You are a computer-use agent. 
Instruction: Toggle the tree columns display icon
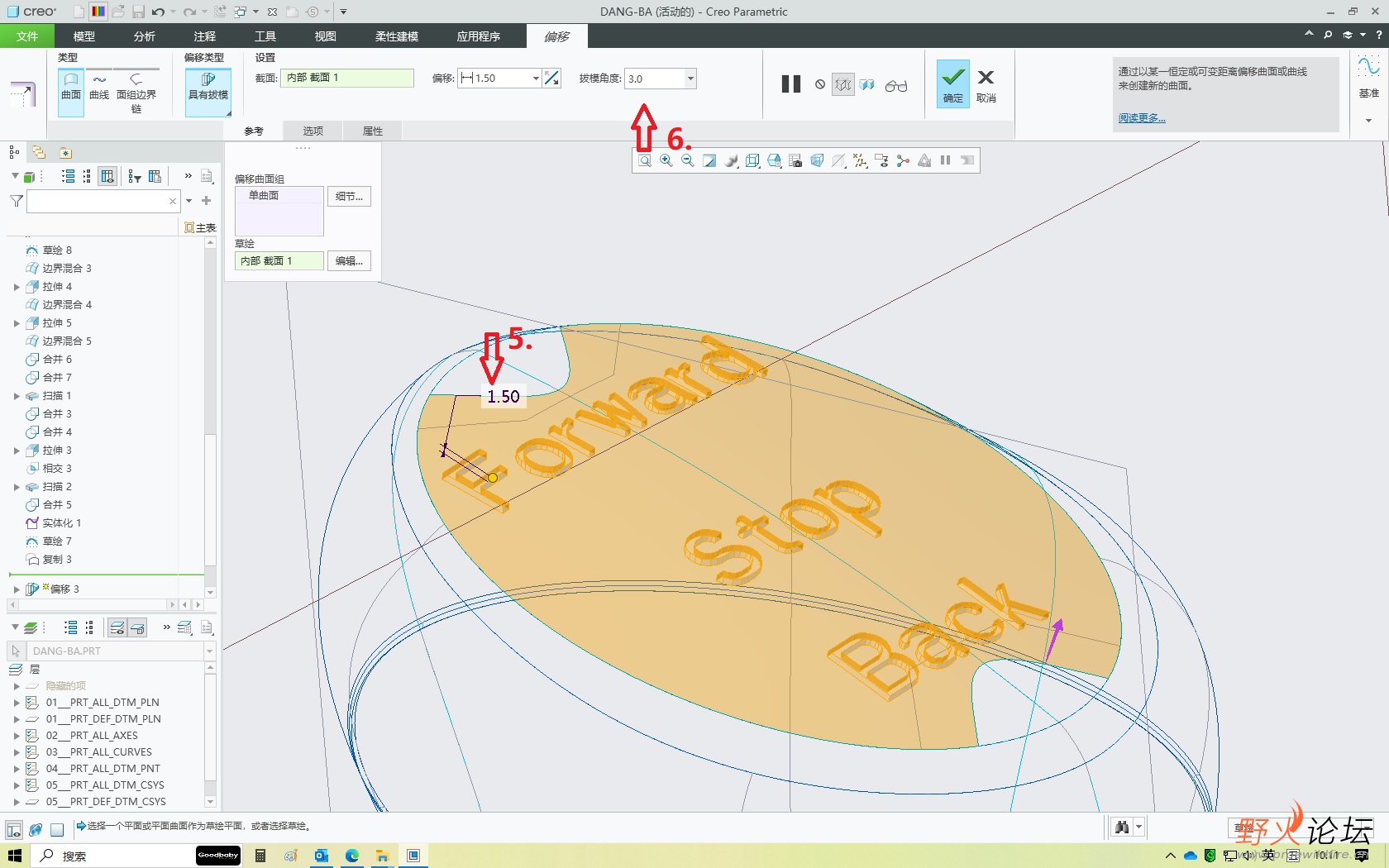107,176
